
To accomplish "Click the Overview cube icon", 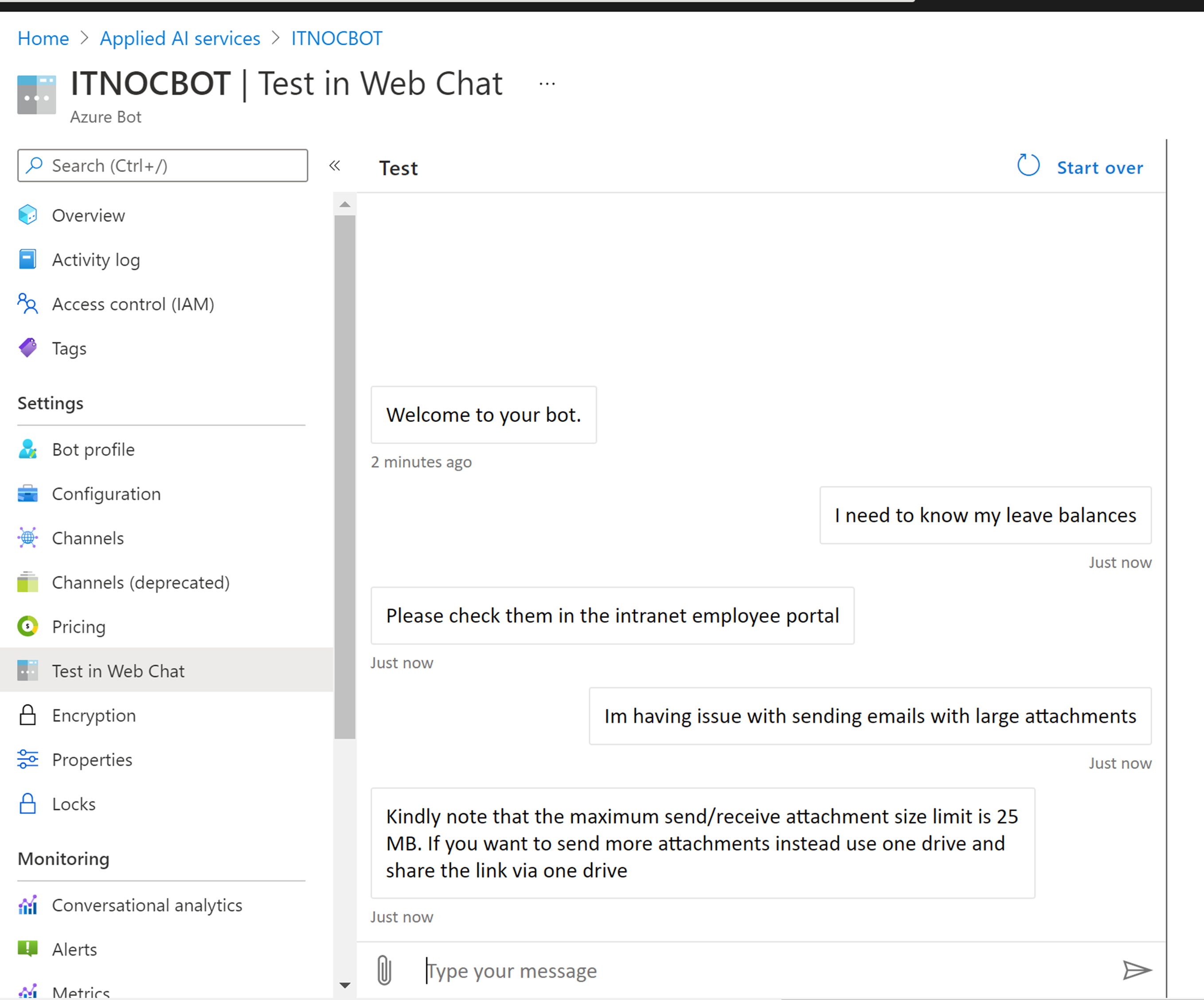I will (x=27, y=215).
